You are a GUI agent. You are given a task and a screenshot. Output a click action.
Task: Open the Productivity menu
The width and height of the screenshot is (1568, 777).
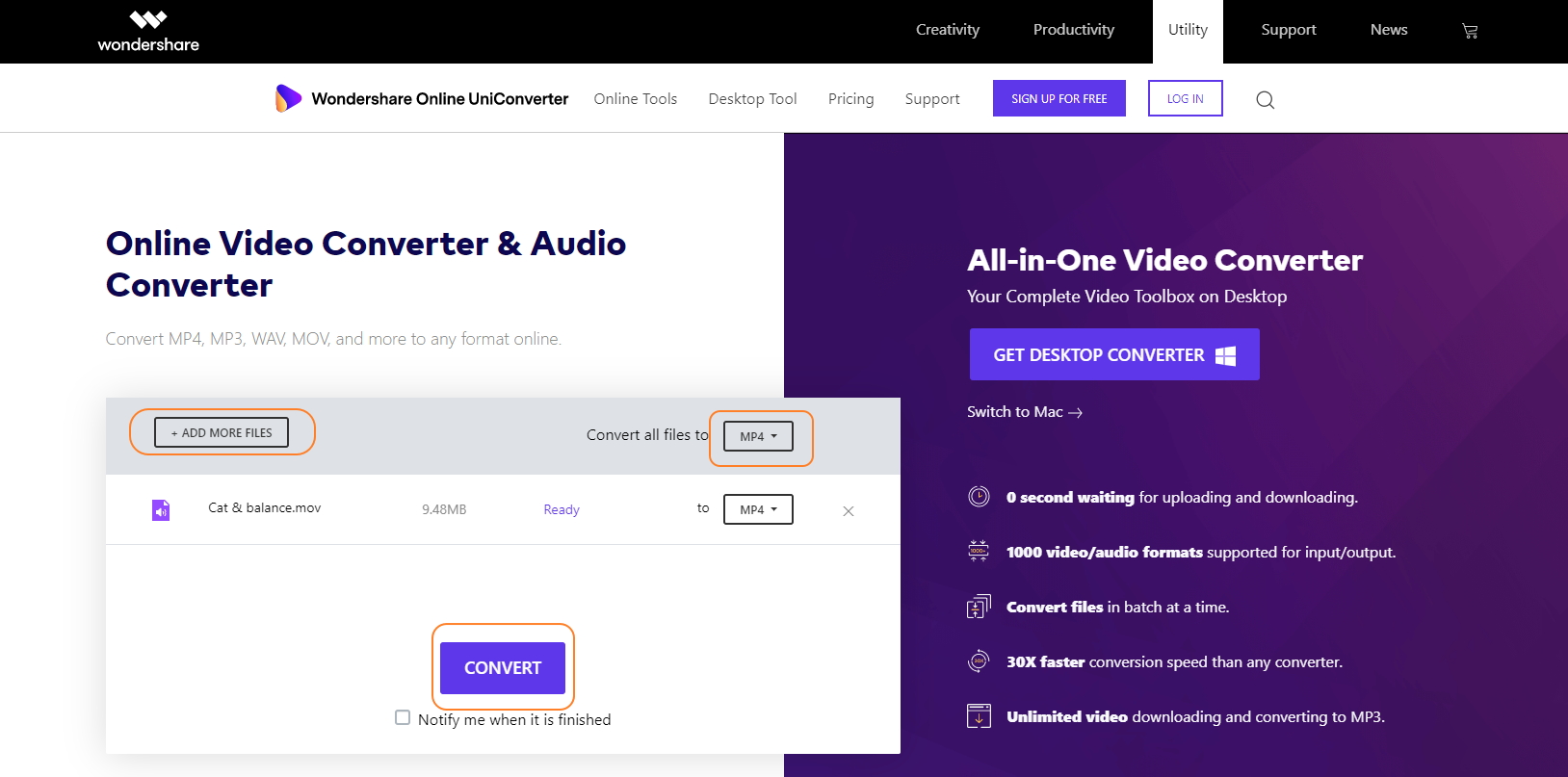pos(1074,30)
